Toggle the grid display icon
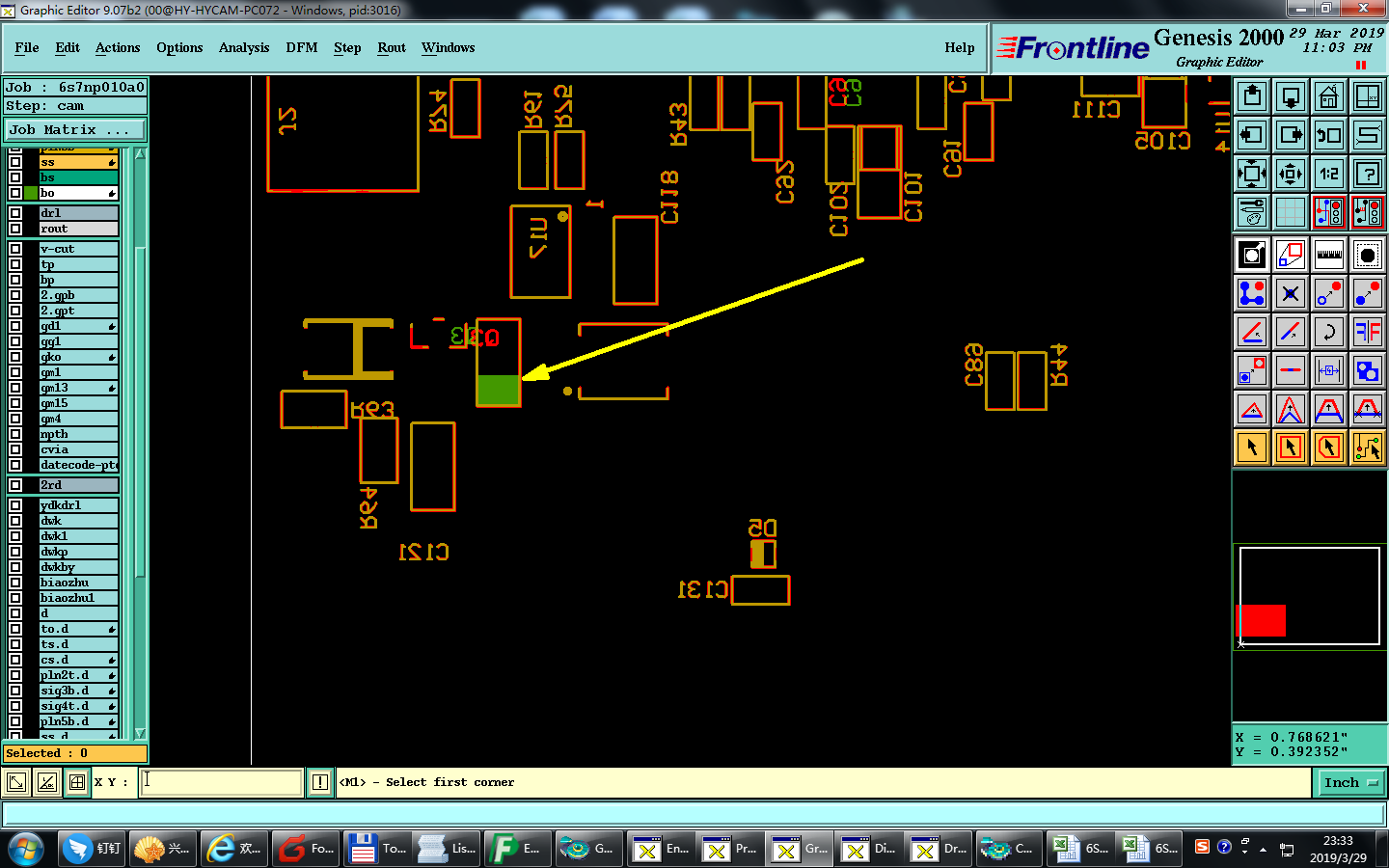The height and width of the screenshot is (868, 1389). pos(1291,212)
